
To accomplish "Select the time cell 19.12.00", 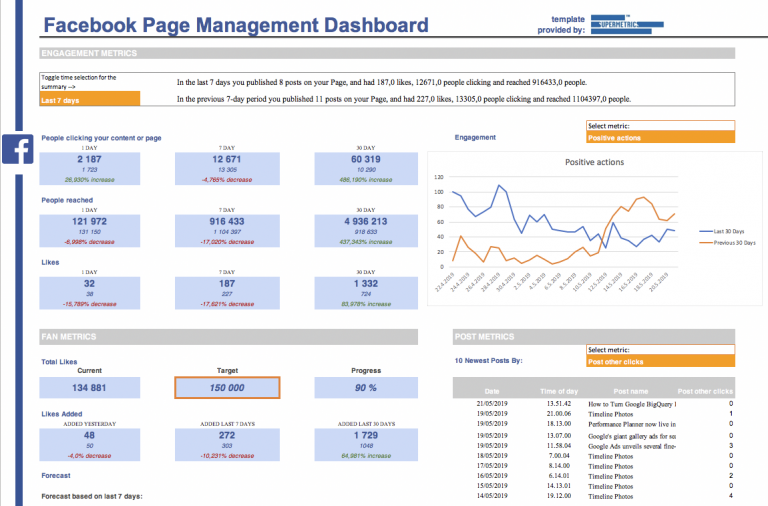I will (x=559, y=496).
